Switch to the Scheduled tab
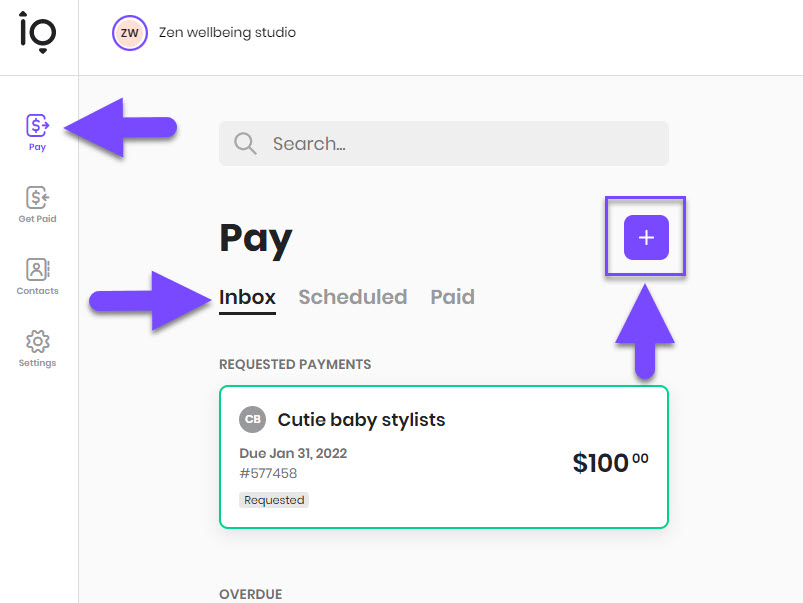This screenshot has height=603, width=803. [352, 297]
